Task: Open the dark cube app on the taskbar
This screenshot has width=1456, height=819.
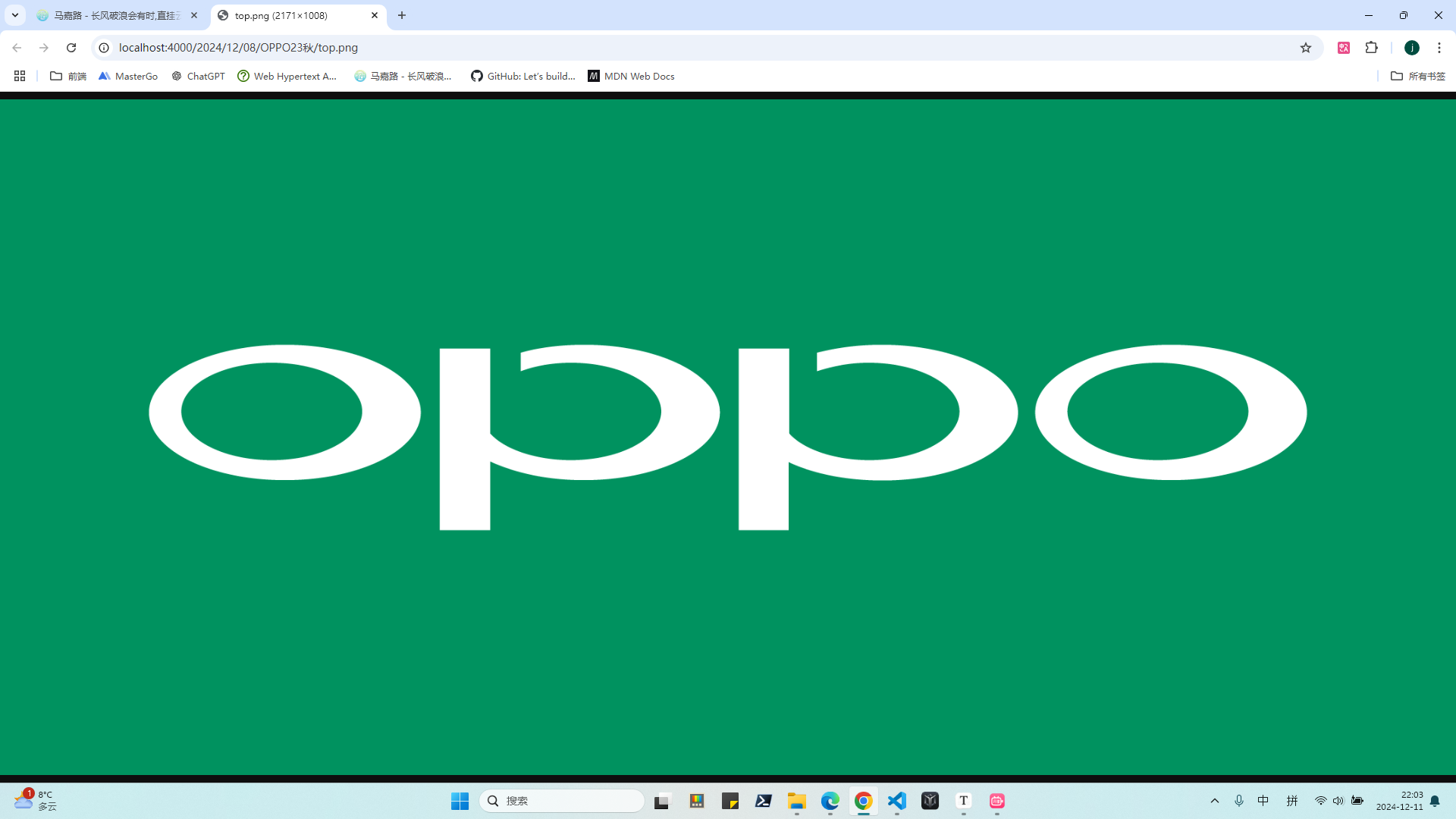Action: 930,801
